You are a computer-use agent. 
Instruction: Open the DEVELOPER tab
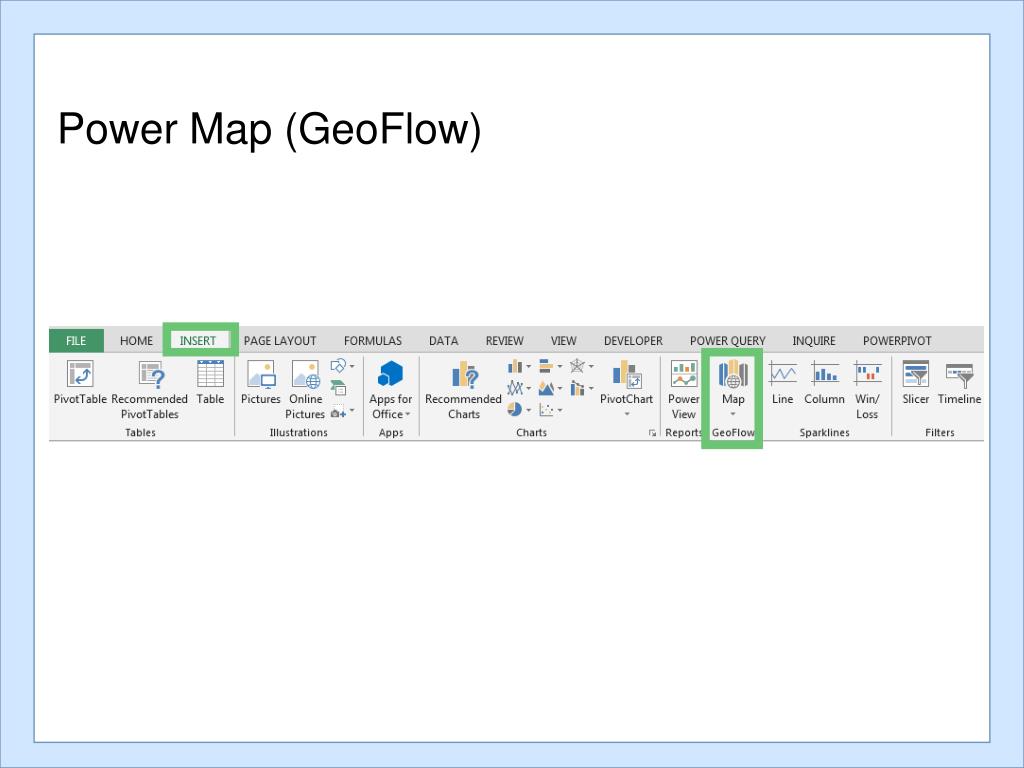pos(633,341)
